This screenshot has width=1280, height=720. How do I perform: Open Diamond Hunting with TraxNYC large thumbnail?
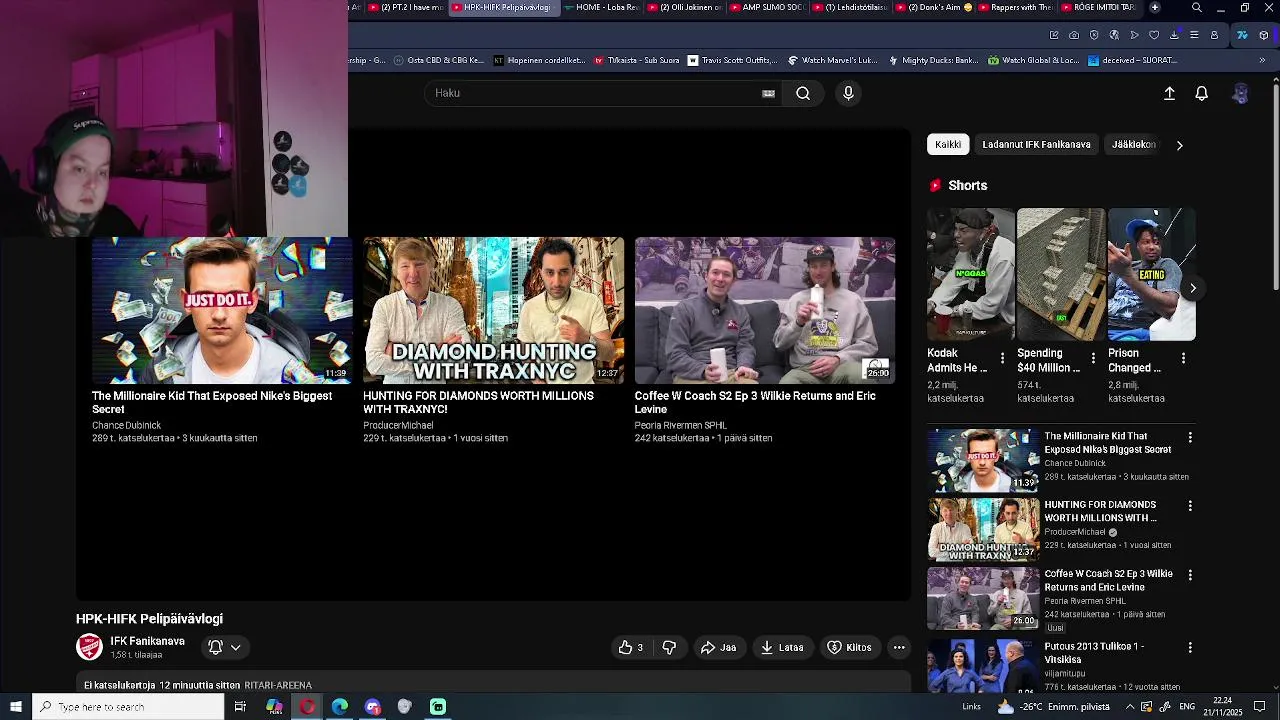pyautogui.click(x=493, y=310)
